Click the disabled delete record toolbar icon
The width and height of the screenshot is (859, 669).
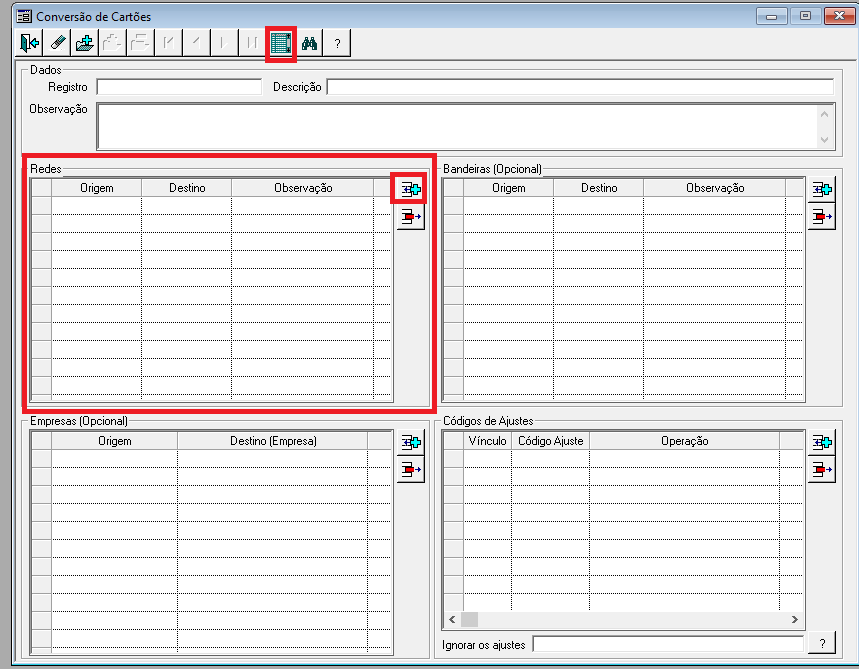[x=140, y=43]
